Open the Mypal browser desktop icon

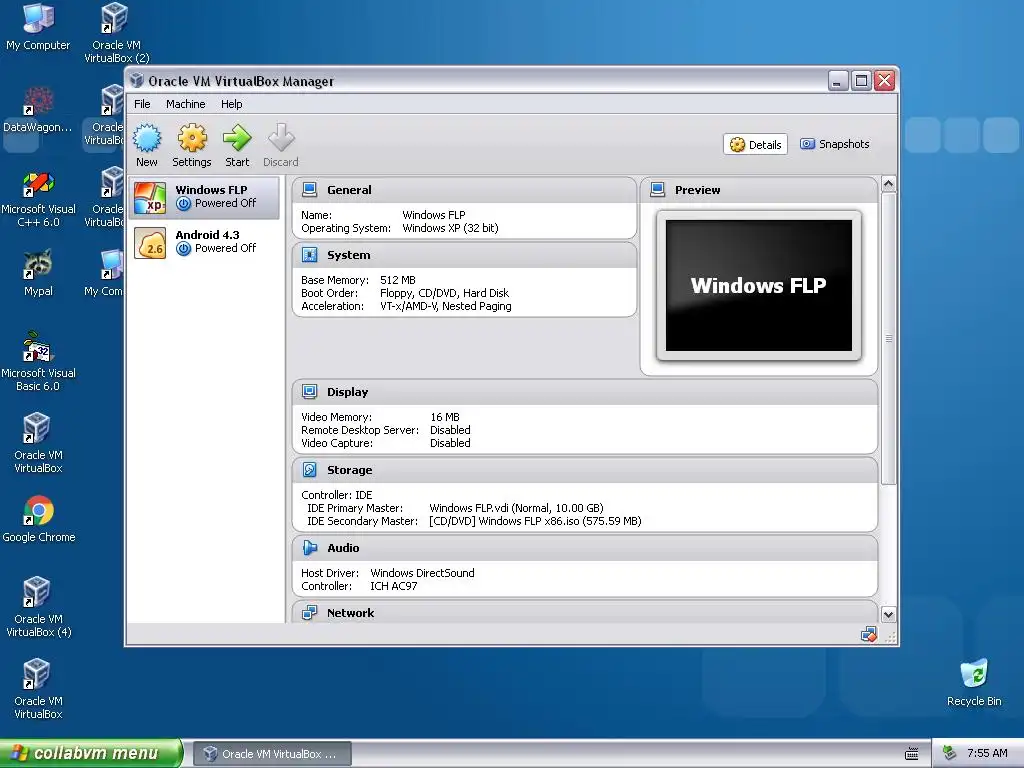pos(38,274)
